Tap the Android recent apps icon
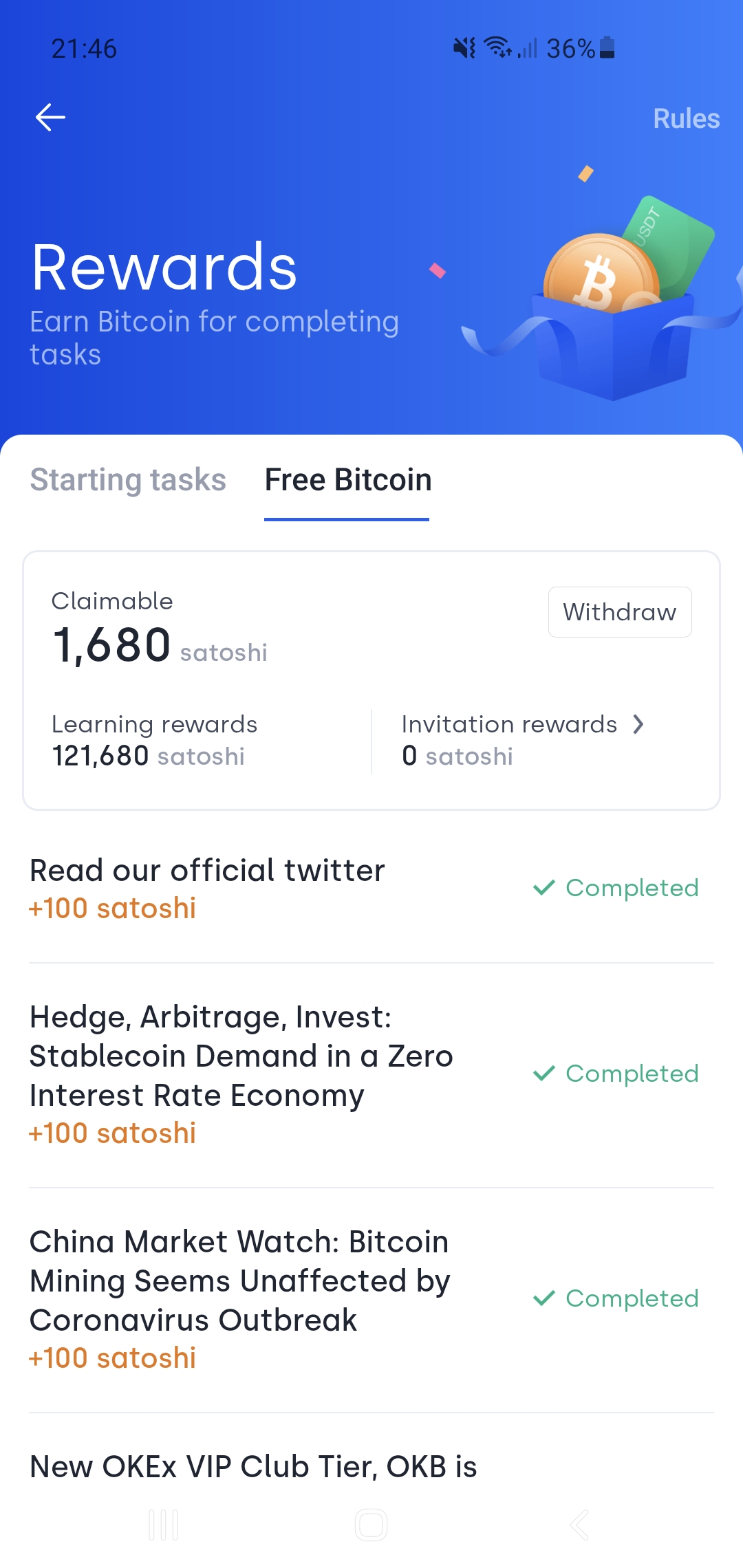 click(164, 1525)
